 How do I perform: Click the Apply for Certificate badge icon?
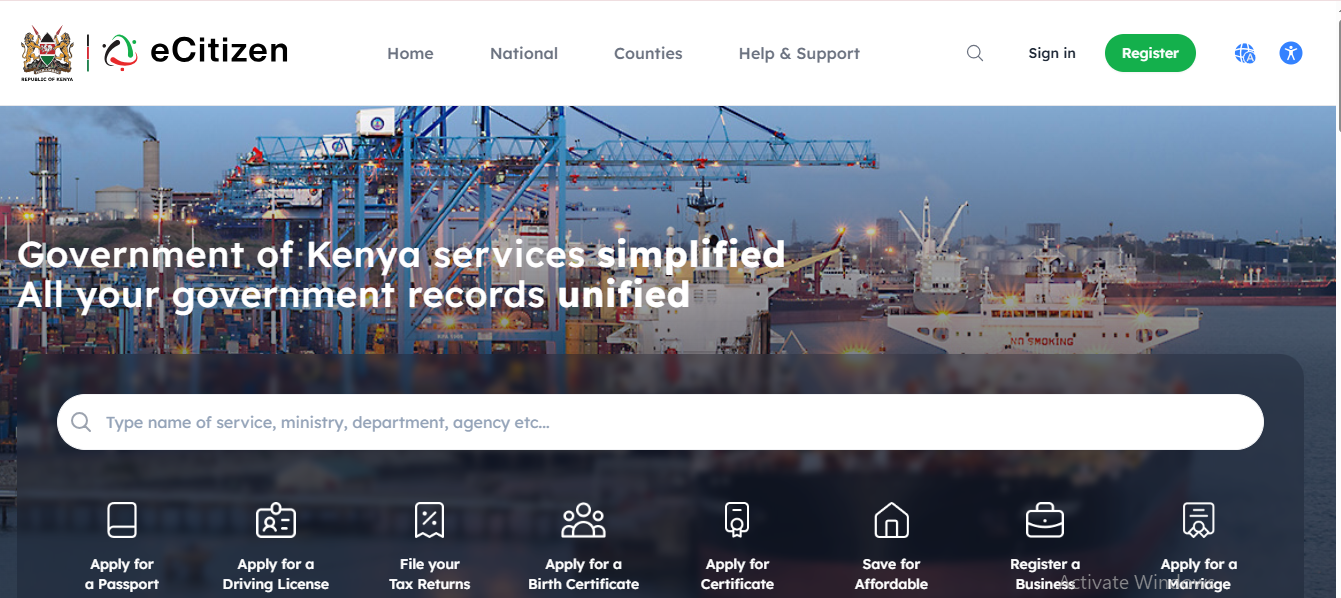737,520
